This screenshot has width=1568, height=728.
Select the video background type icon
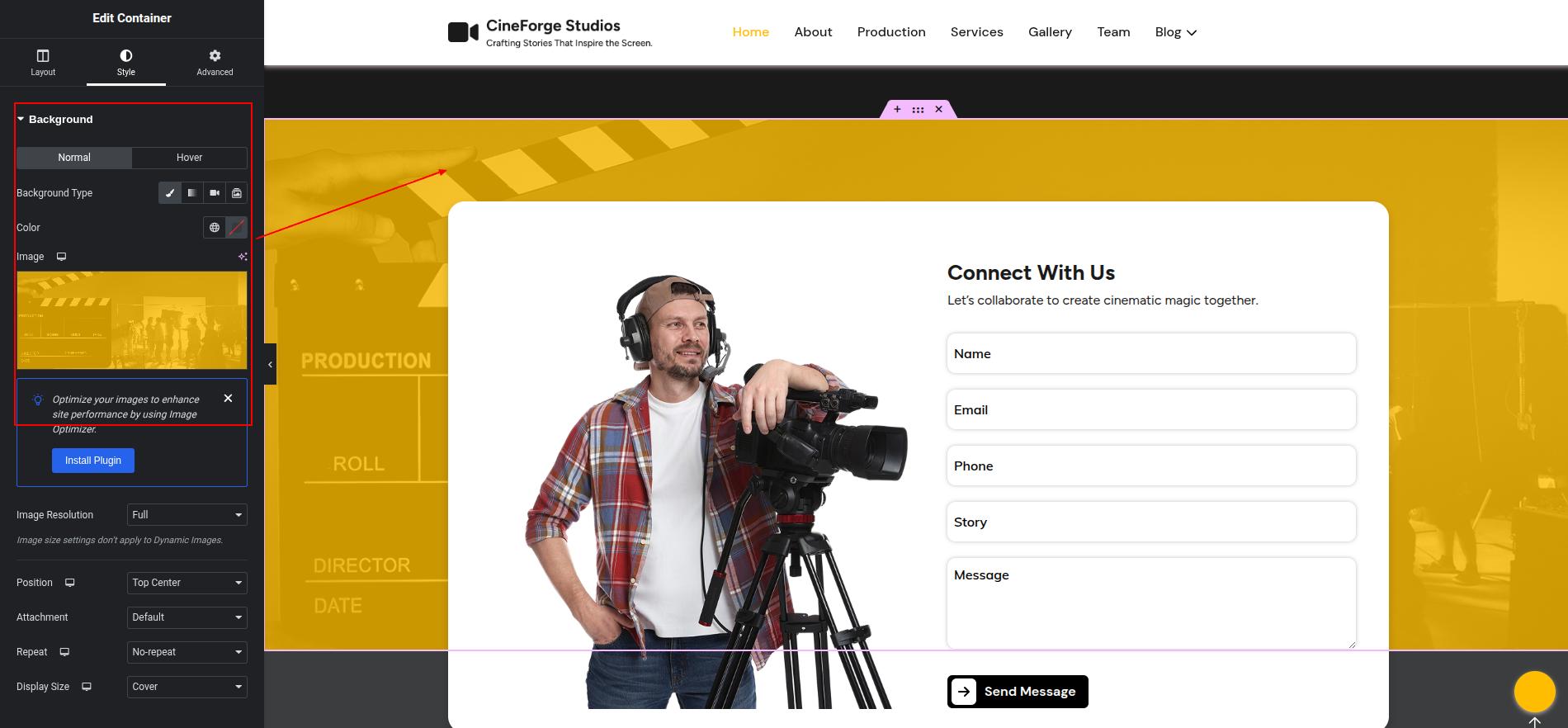coord(215,193)
